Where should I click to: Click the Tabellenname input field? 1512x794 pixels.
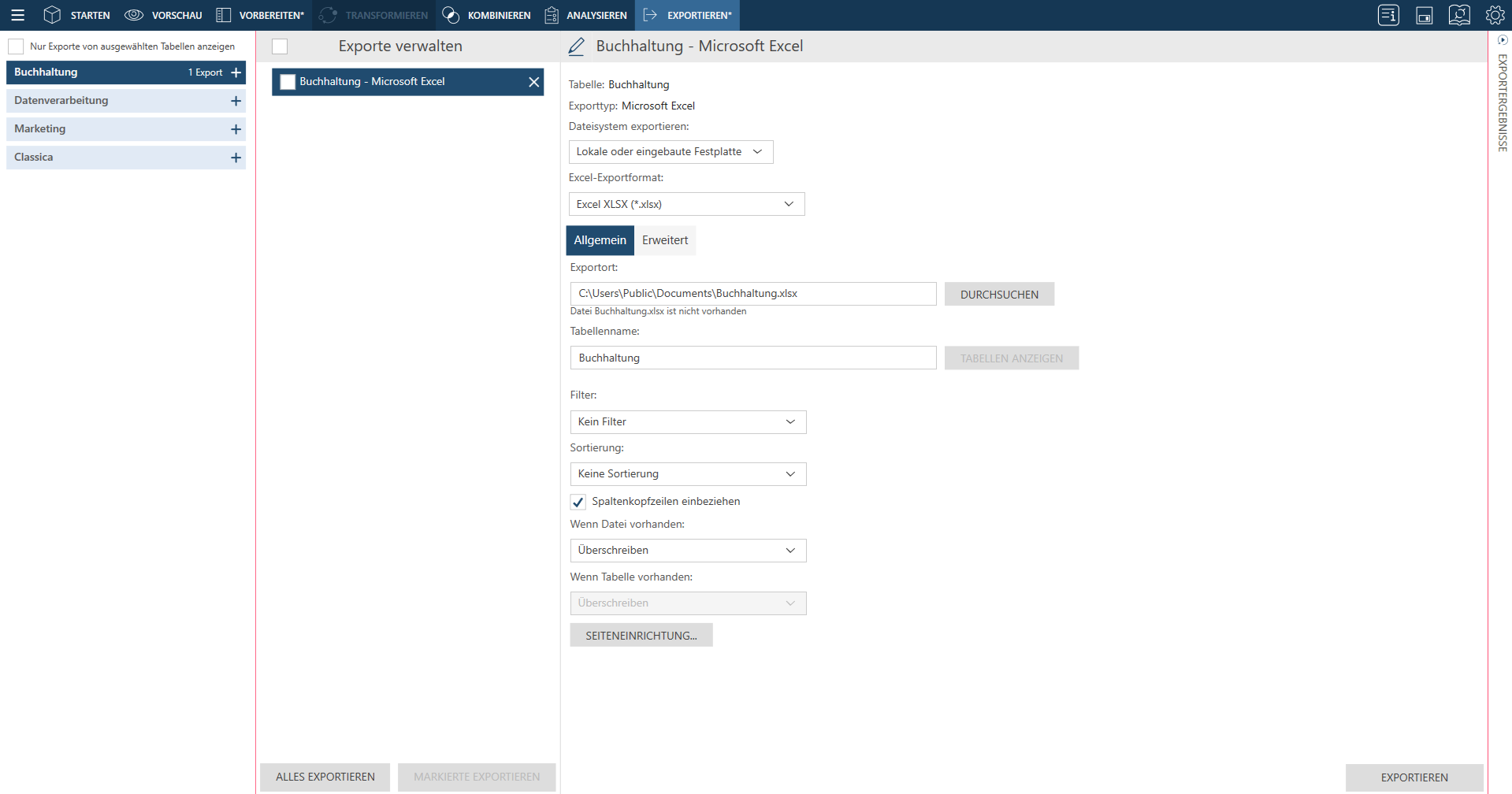(x=753, y=358)
